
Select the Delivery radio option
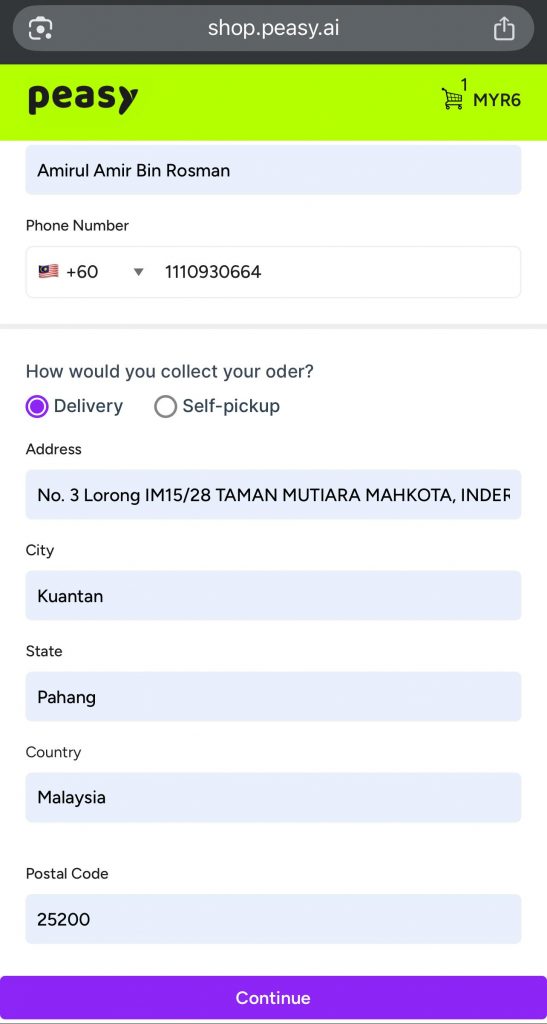(37, 406)
